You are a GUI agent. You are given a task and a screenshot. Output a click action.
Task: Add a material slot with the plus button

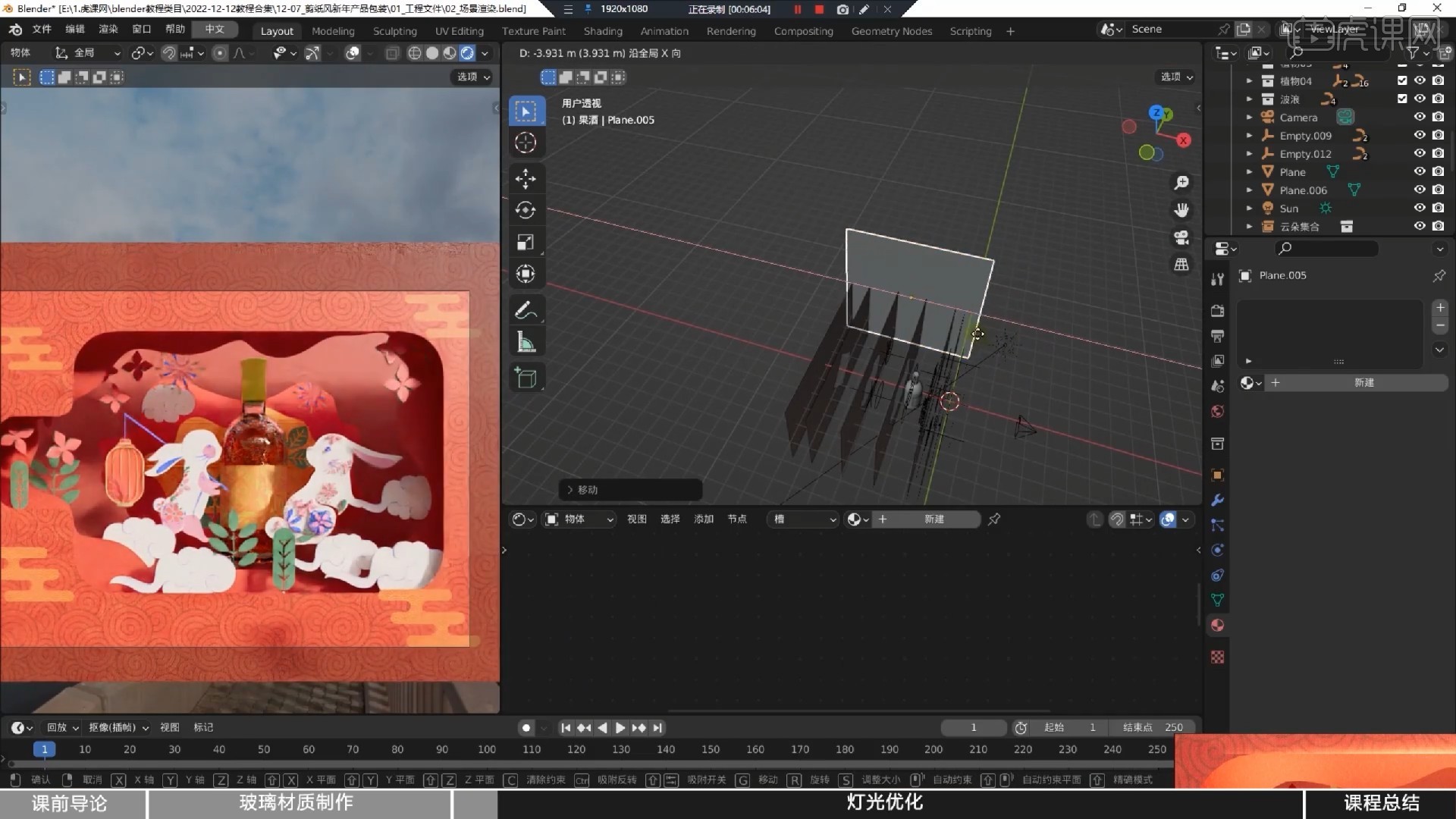(x=1440, y=308)
